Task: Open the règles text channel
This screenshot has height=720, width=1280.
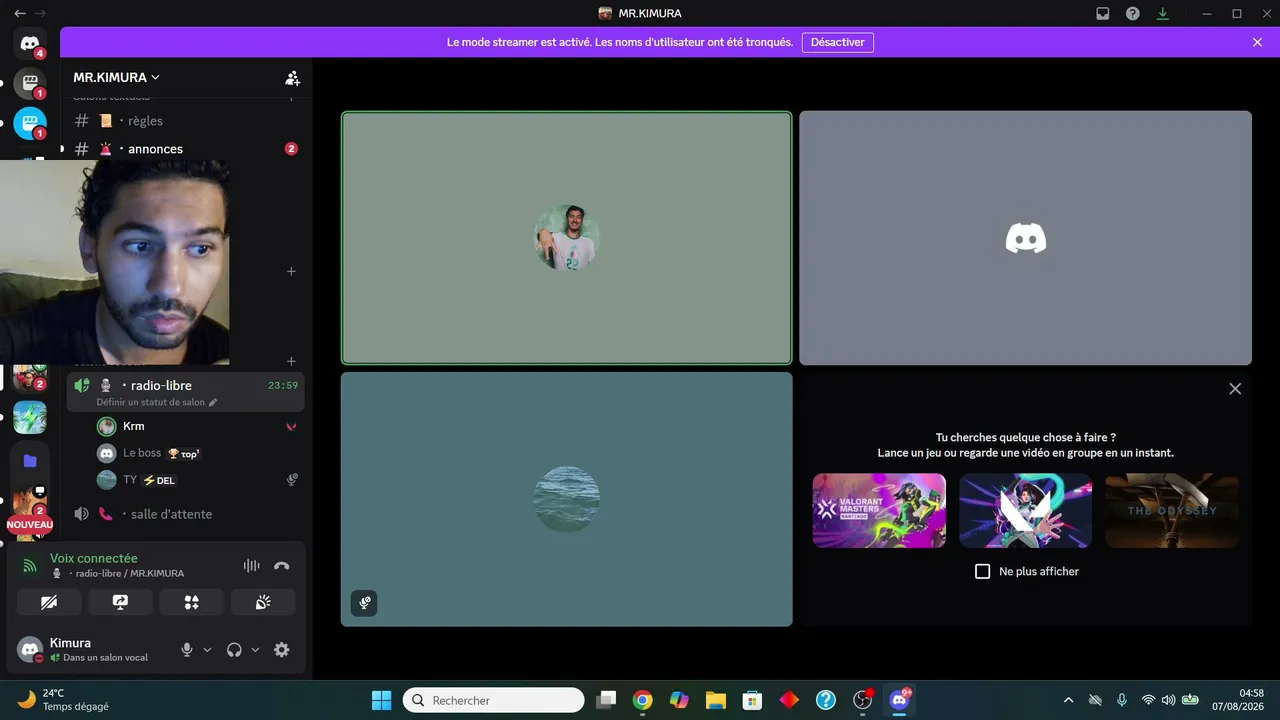Action: [x=185, y=121]
